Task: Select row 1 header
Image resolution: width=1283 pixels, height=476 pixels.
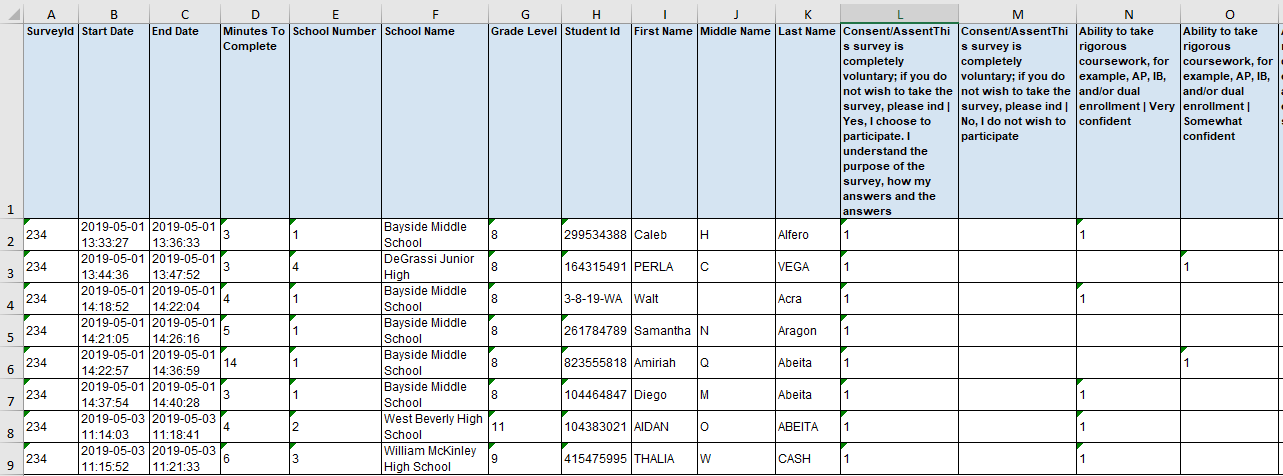Action: (11, 120)
